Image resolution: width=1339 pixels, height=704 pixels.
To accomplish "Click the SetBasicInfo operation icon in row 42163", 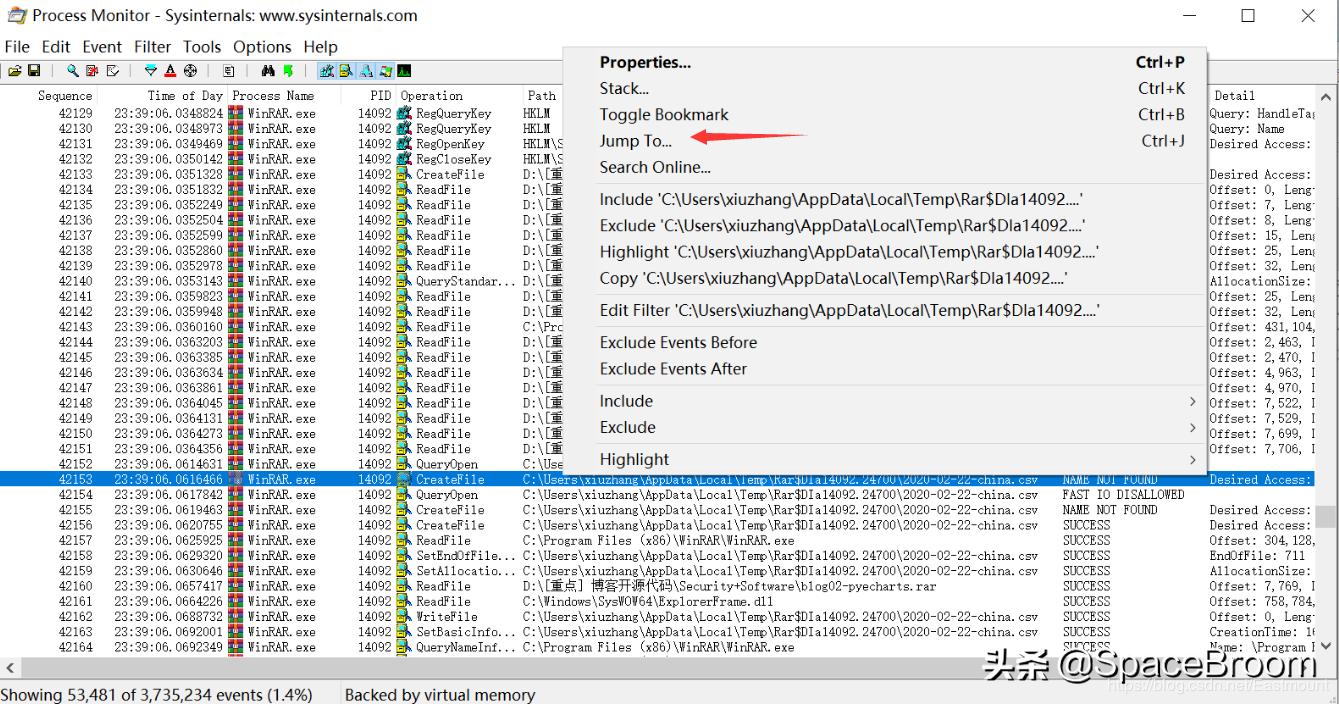I will point(404,632).
